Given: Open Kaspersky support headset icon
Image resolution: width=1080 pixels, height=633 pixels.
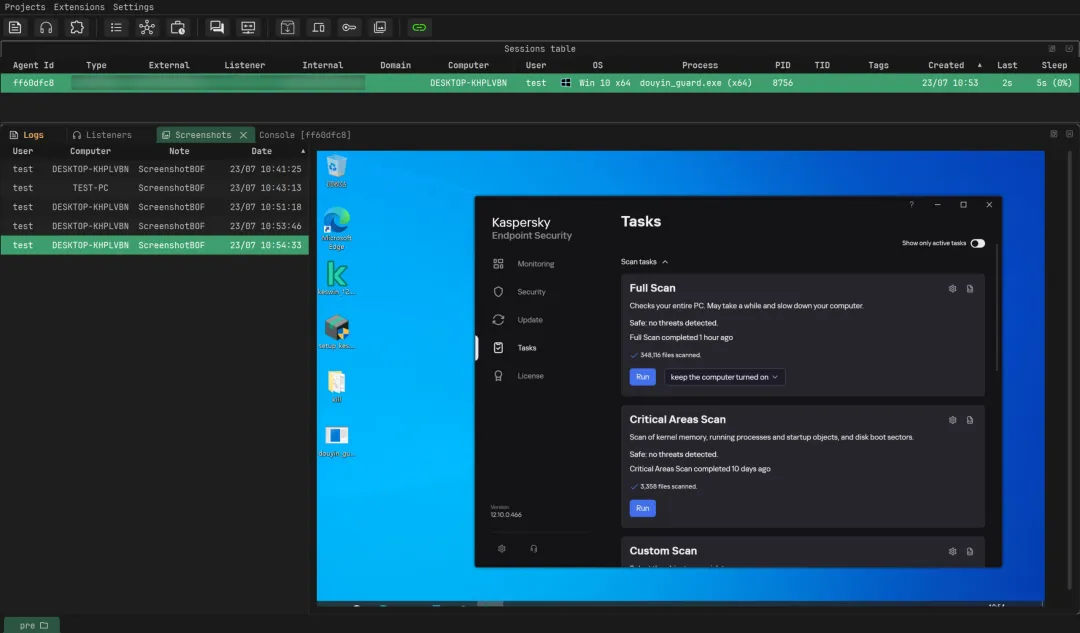Looking at the screenshot, I should 534,549.
